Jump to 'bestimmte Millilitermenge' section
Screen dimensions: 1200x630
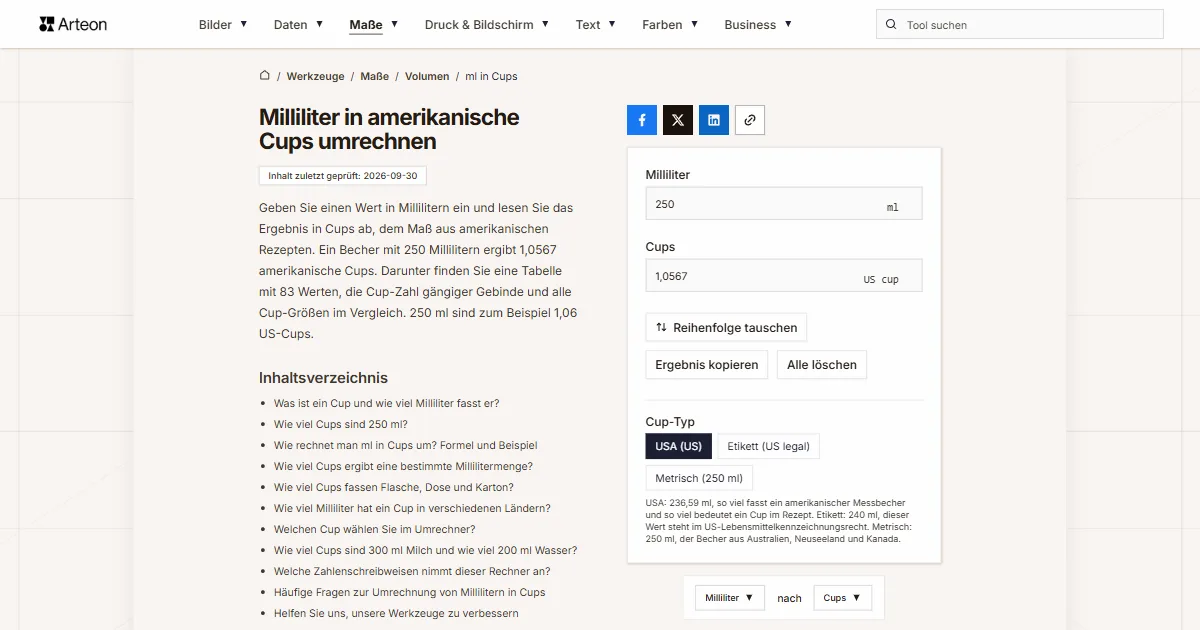coord(403,466)
